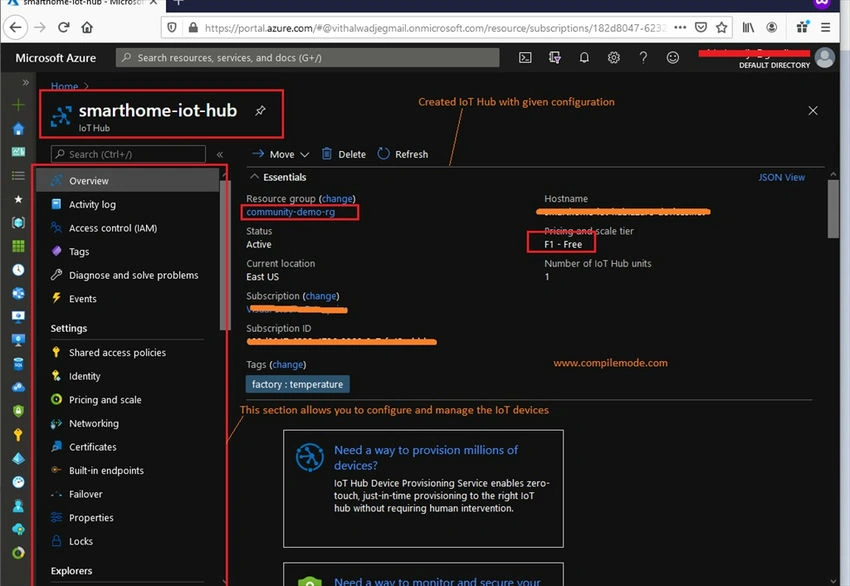Screen dimensions: 850x586
Task: Open Tags menu item
Action: [79, 252]
